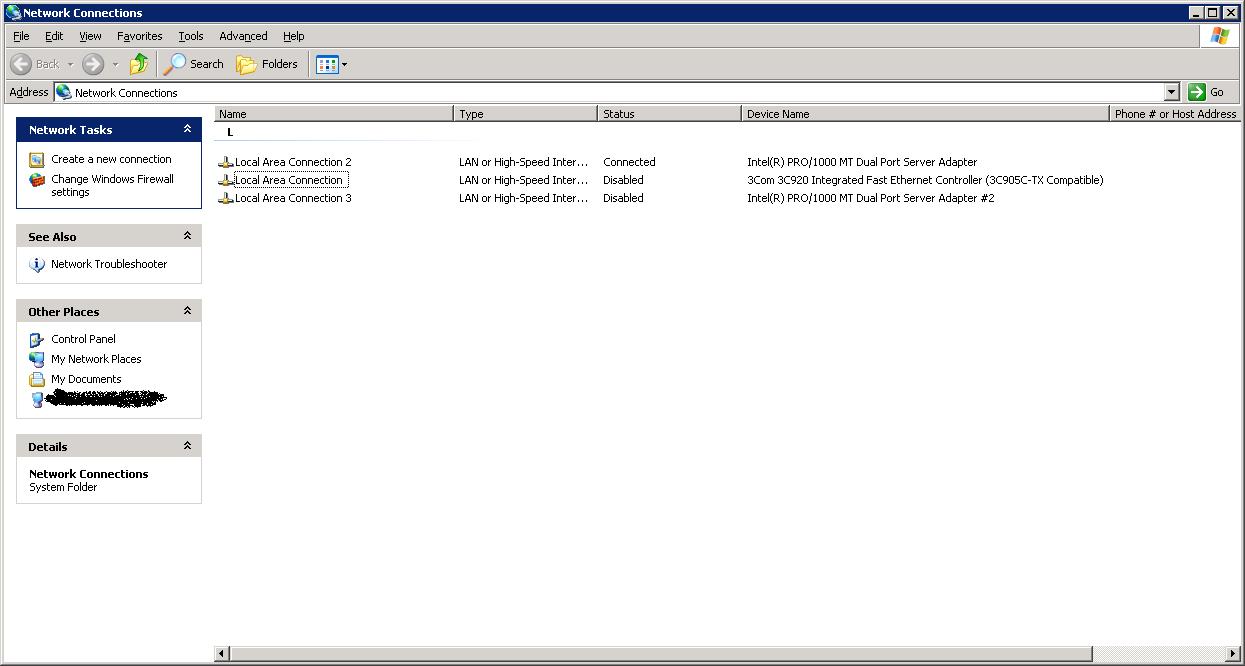Select Local Area Connection 3

[x=293, y=198]
